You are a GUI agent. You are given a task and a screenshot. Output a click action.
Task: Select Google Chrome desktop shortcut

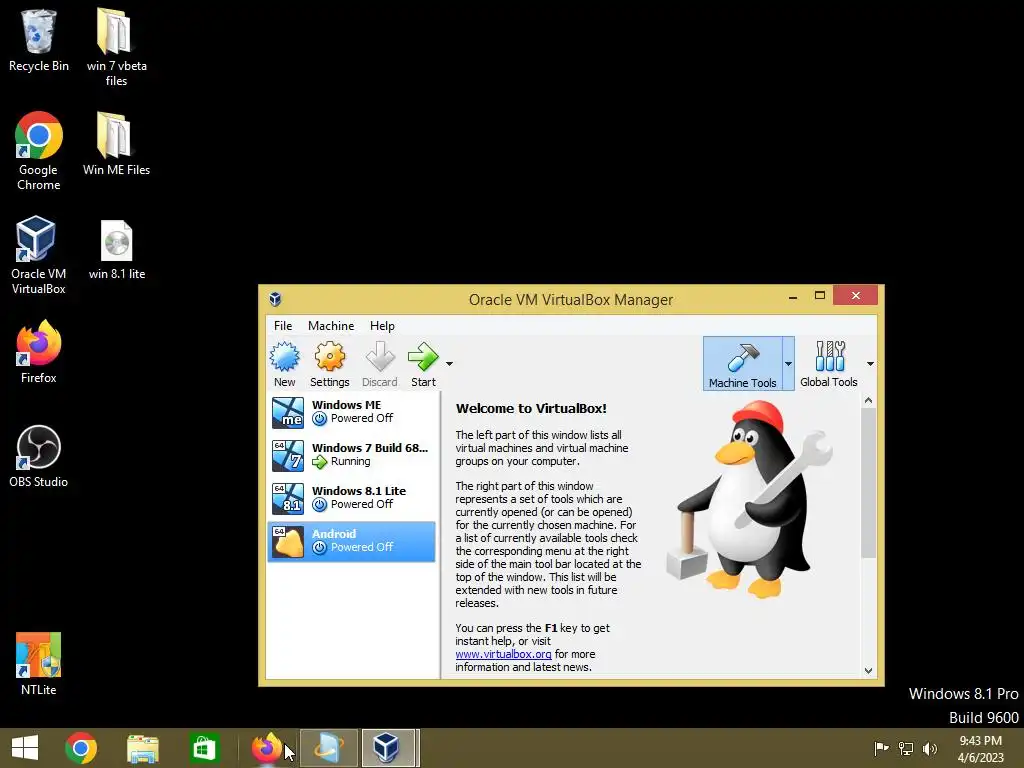39,152
